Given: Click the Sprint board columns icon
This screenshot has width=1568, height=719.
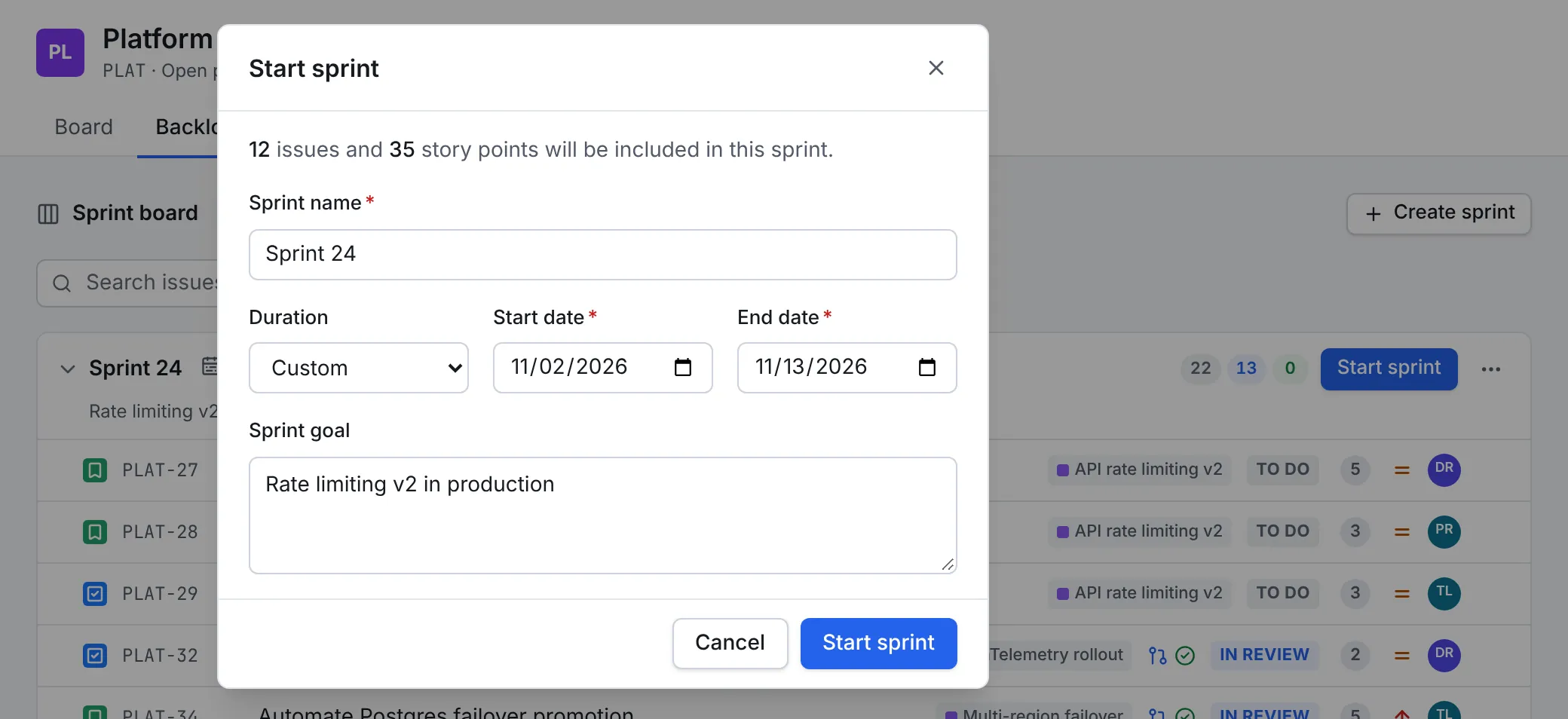Looking at the screenshot, I should [48, 214].
